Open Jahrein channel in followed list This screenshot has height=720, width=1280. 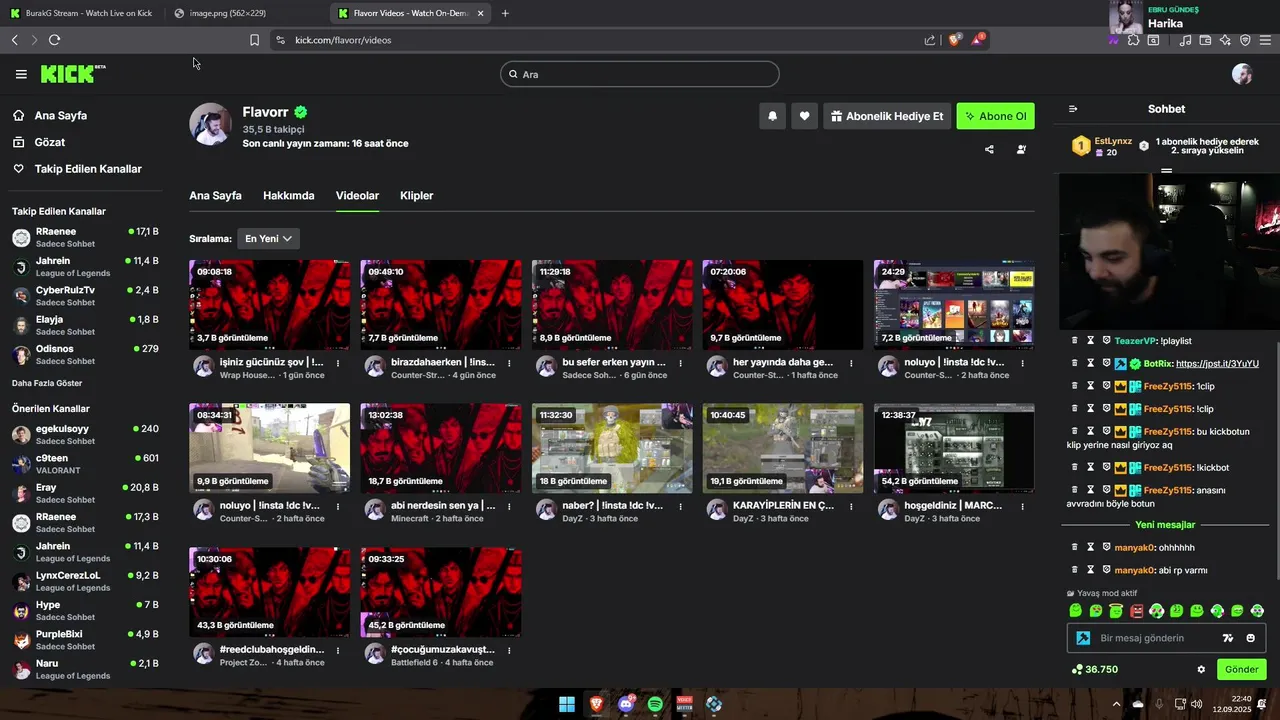(85, 266)
